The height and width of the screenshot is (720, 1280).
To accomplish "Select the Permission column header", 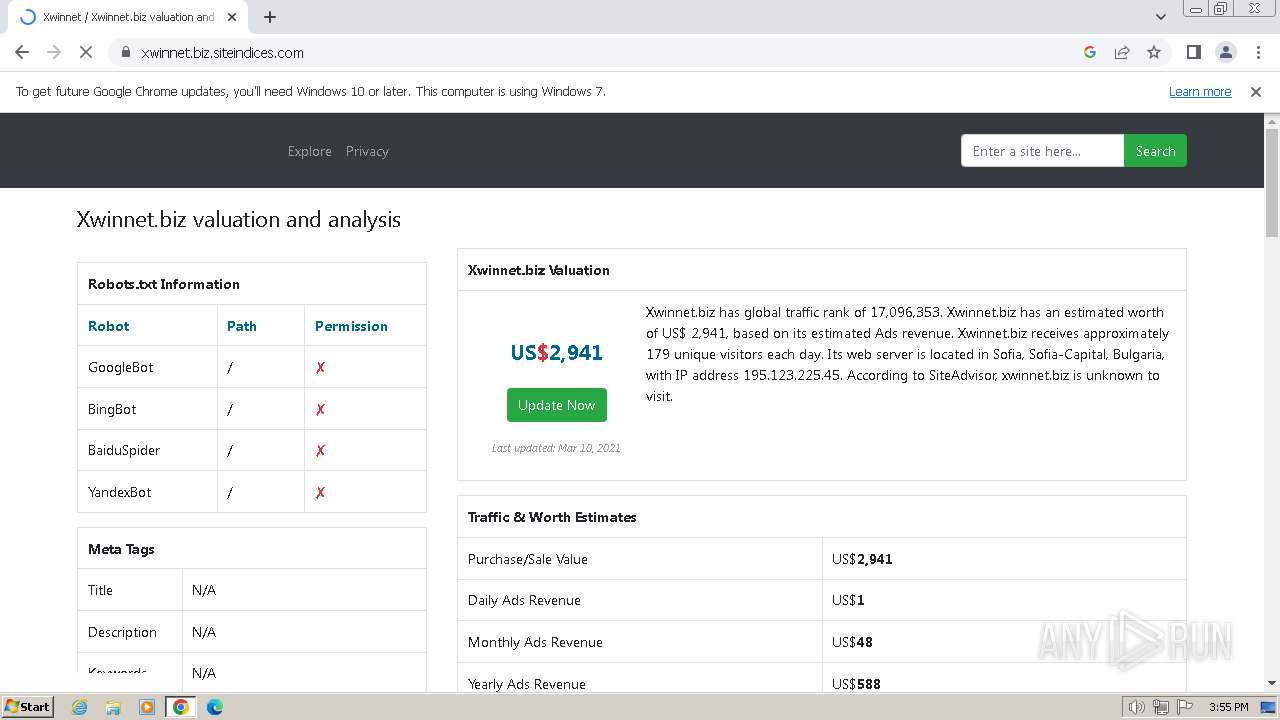I will coord(351,326).
